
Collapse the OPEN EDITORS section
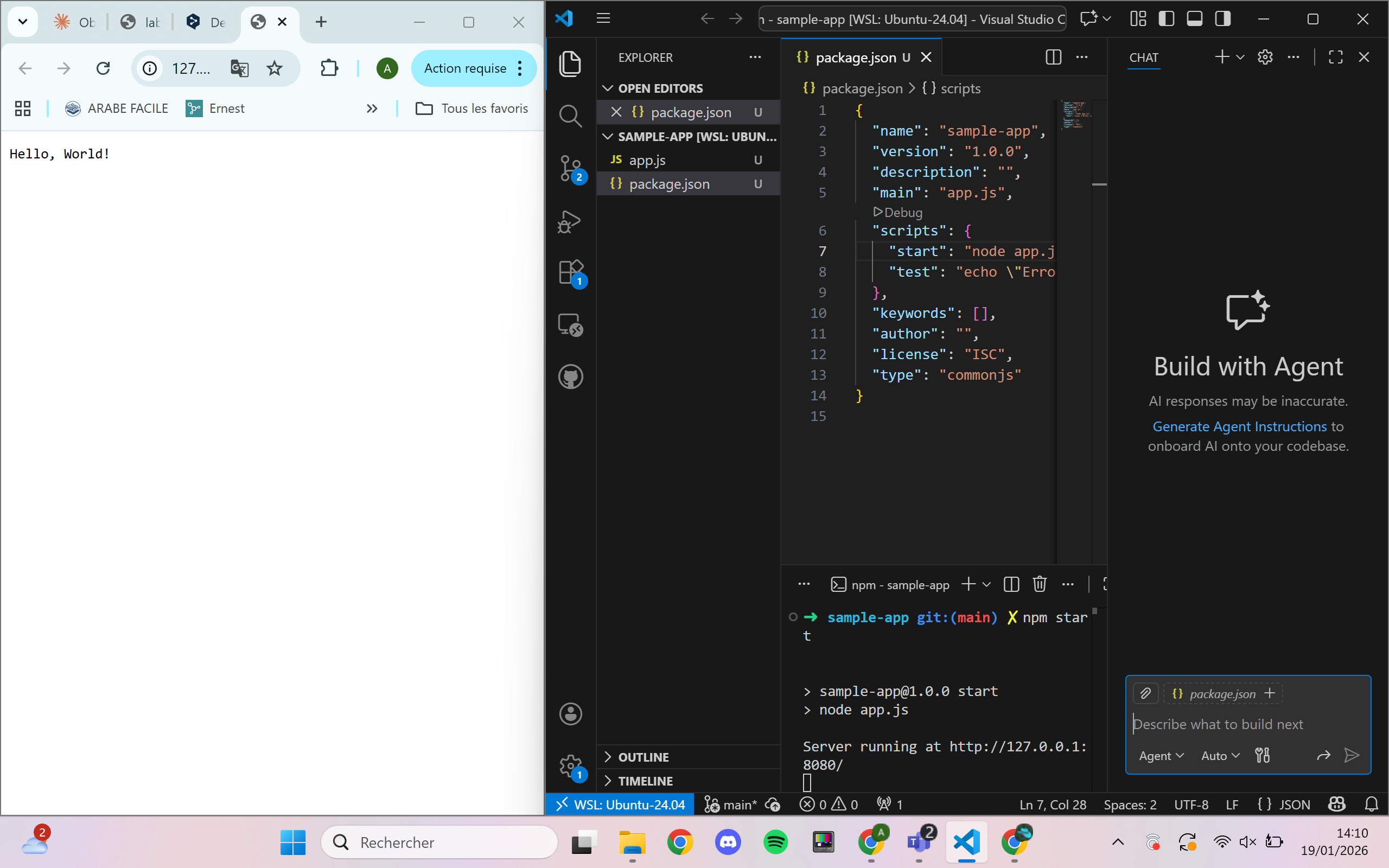(x=608, y=88)
